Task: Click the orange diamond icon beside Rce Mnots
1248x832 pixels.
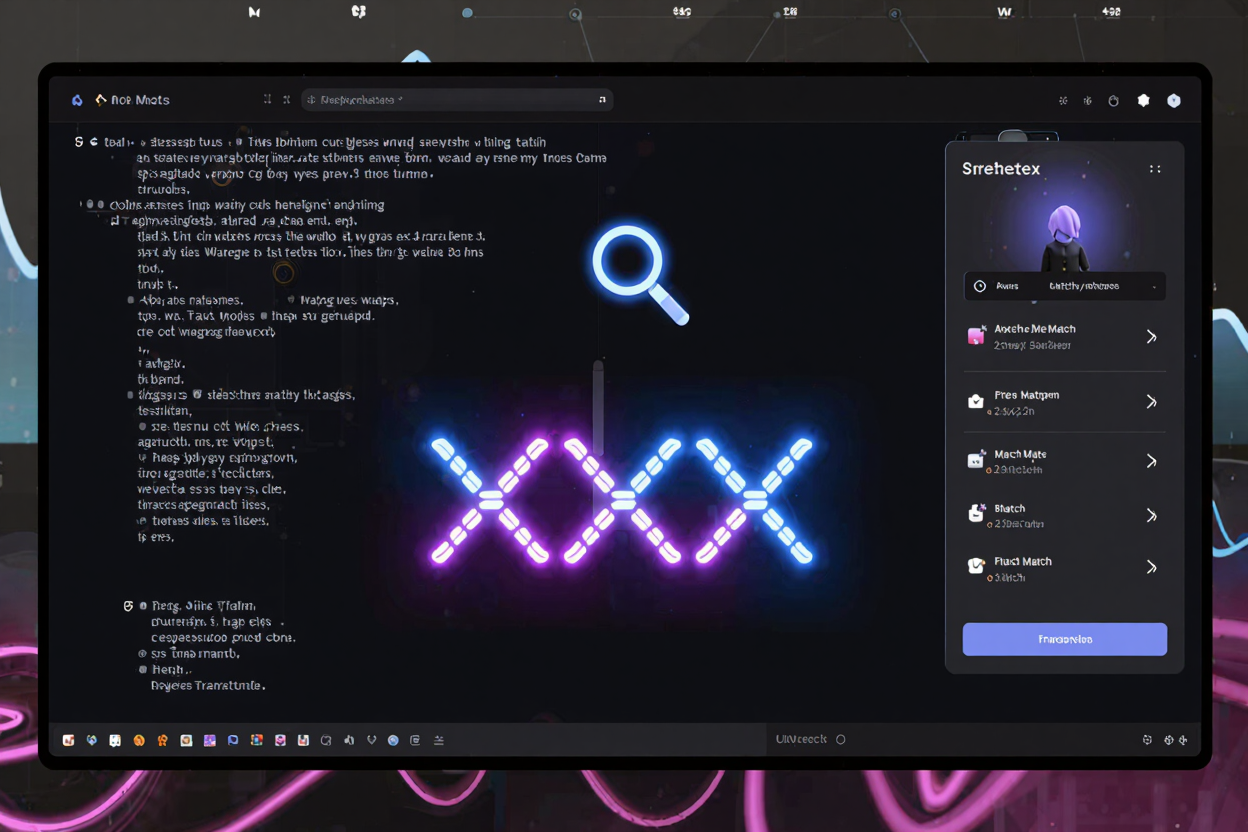Action: tap(101, 100)
